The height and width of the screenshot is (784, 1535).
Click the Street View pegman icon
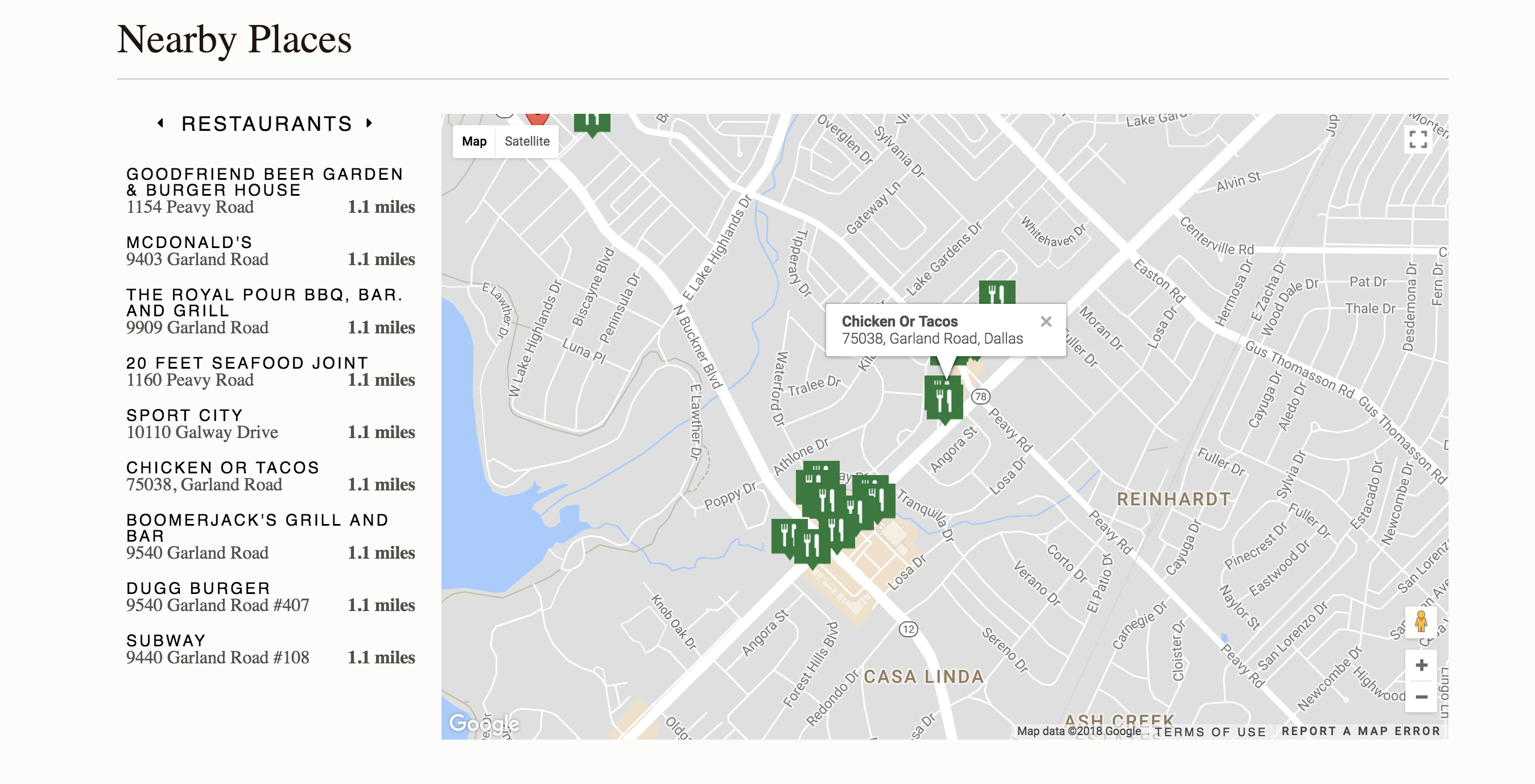click(1421, 621)
